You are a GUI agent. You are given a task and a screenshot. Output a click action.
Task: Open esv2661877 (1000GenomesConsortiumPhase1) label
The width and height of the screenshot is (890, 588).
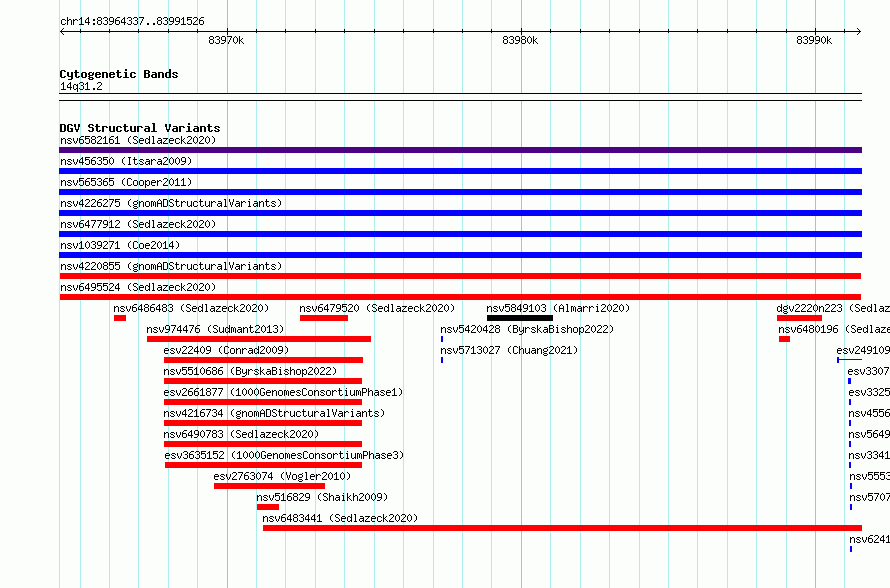point(283,392)
